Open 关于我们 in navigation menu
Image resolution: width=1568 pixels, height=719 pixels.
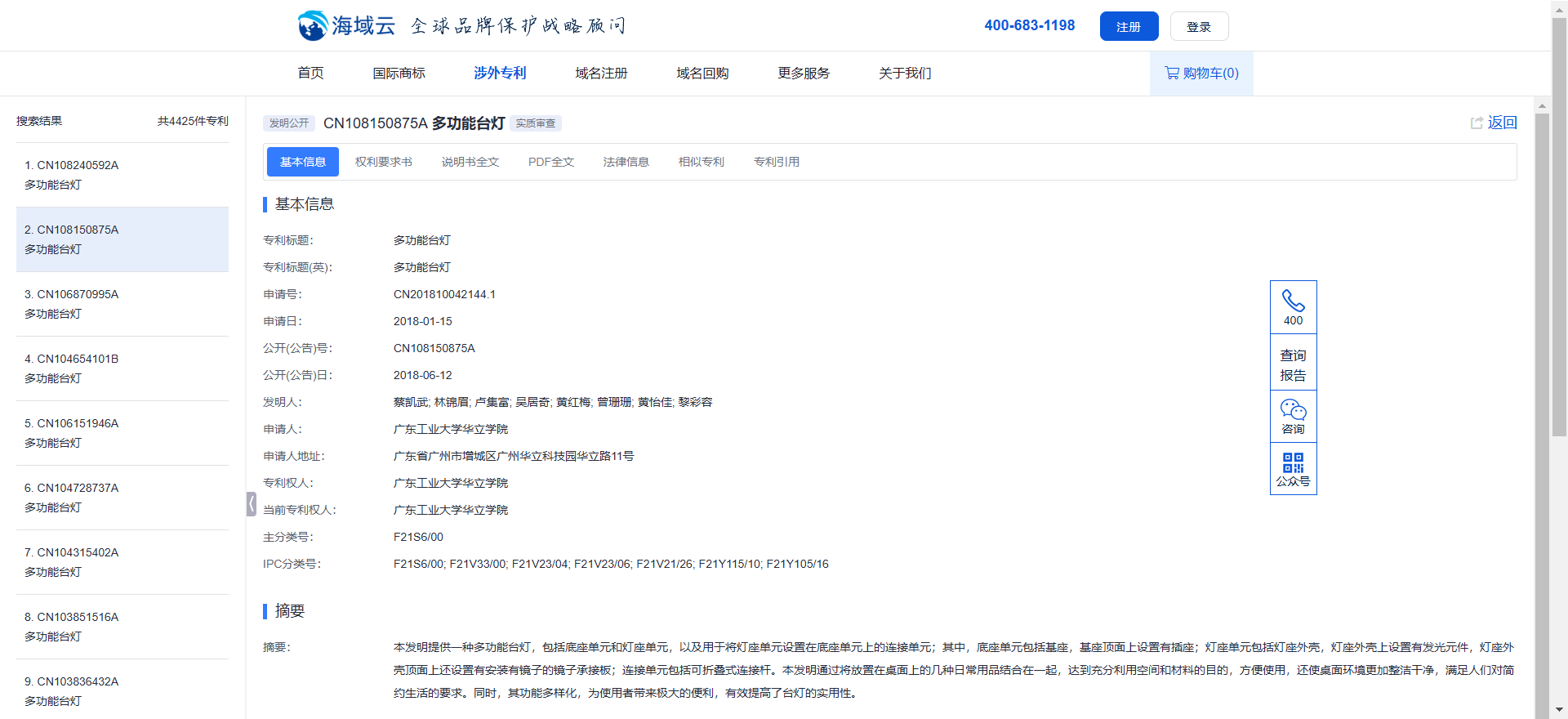[x=905, y=74]
